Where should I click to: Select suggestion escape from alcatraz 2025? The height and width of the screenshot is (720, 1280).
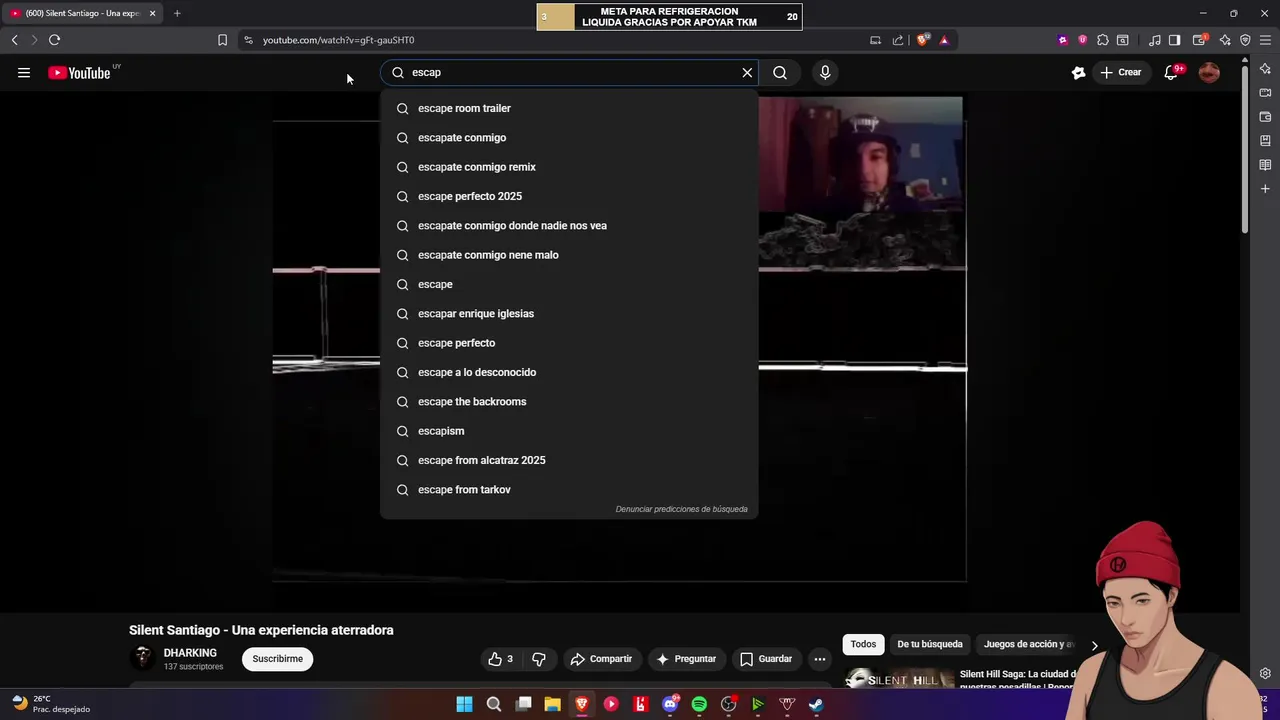click(569, 460)
